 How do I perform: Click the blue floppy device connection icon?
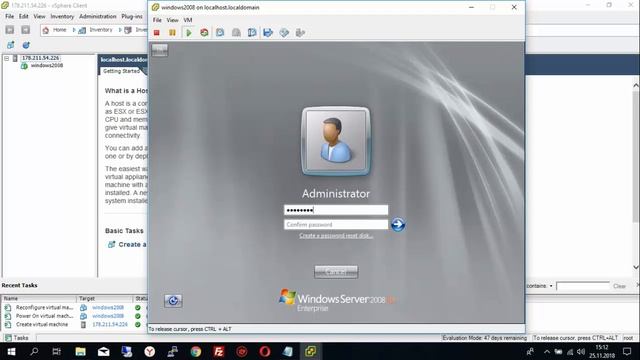(268, 33)
